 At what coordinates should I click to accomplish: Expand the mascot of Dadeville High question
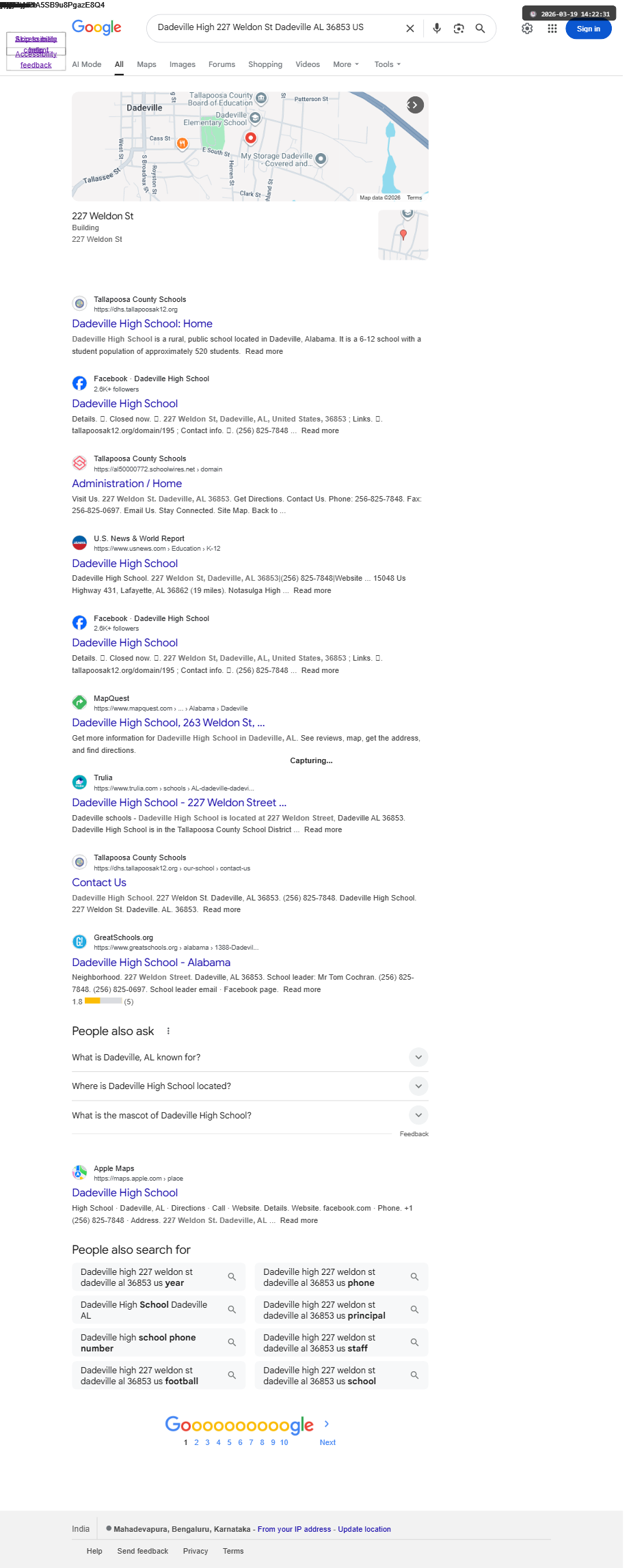250,1115
